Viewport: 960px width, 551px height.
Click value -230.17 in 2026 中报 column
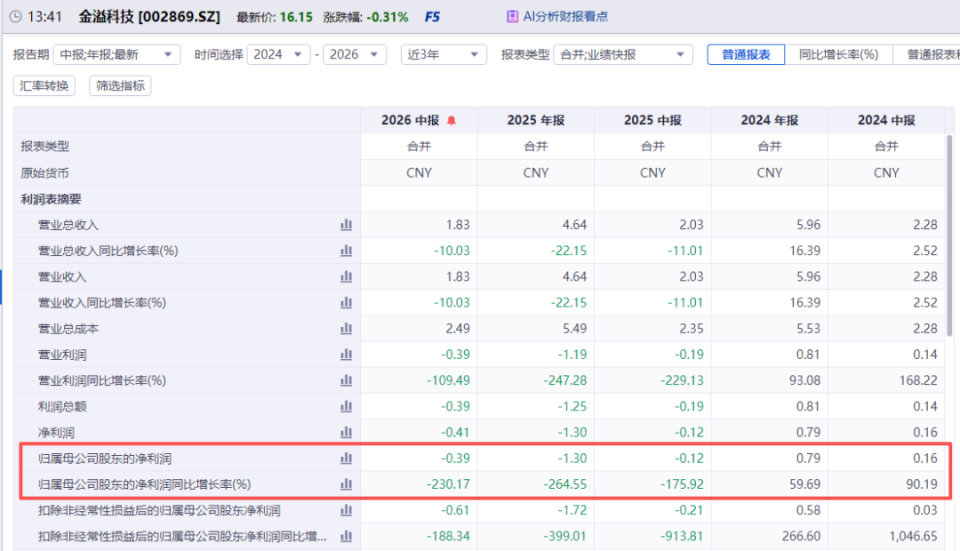[x=448, y=484]
